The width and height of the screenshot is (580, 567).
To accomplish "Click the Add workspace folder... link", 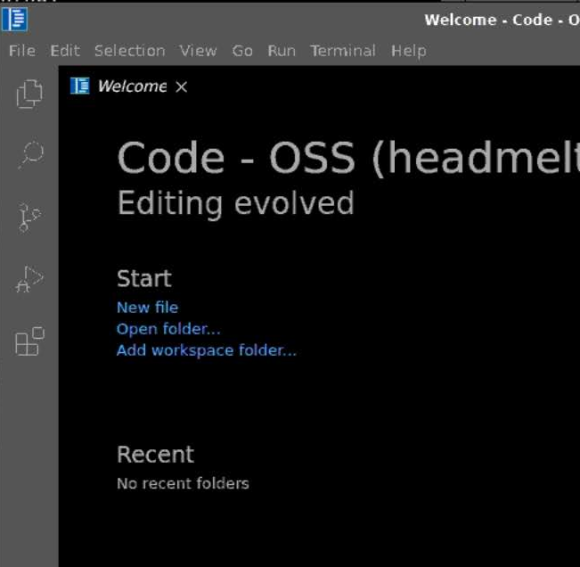I will tap(206, 350).
